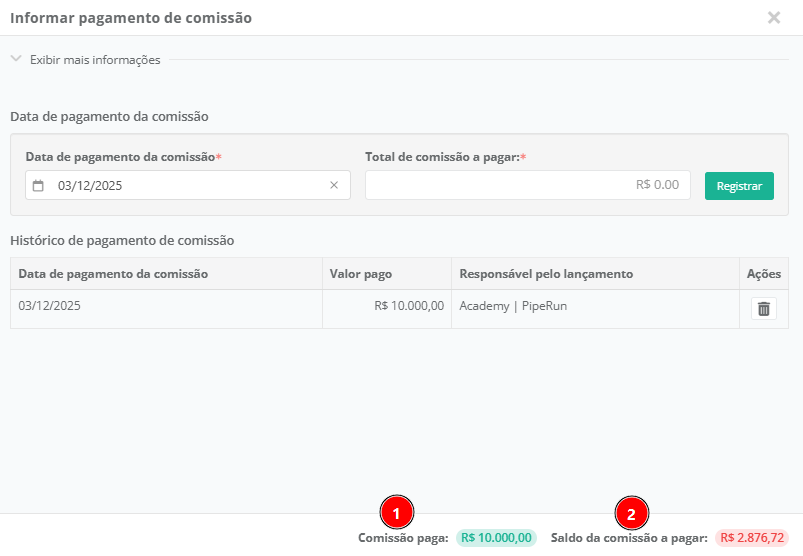Focus the Total de comissão a pagar input
This screenshot has width=803, height=556.
(527, 185)
